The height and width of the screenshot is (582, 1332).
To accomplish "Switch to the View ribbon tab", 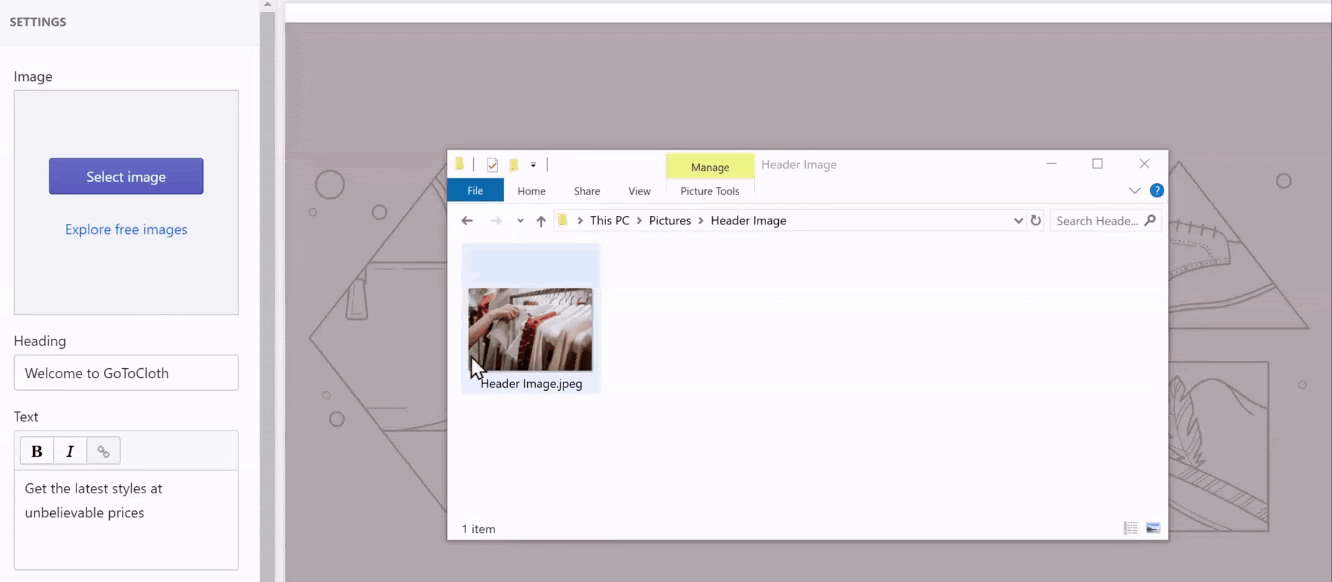I will point(639,191).
